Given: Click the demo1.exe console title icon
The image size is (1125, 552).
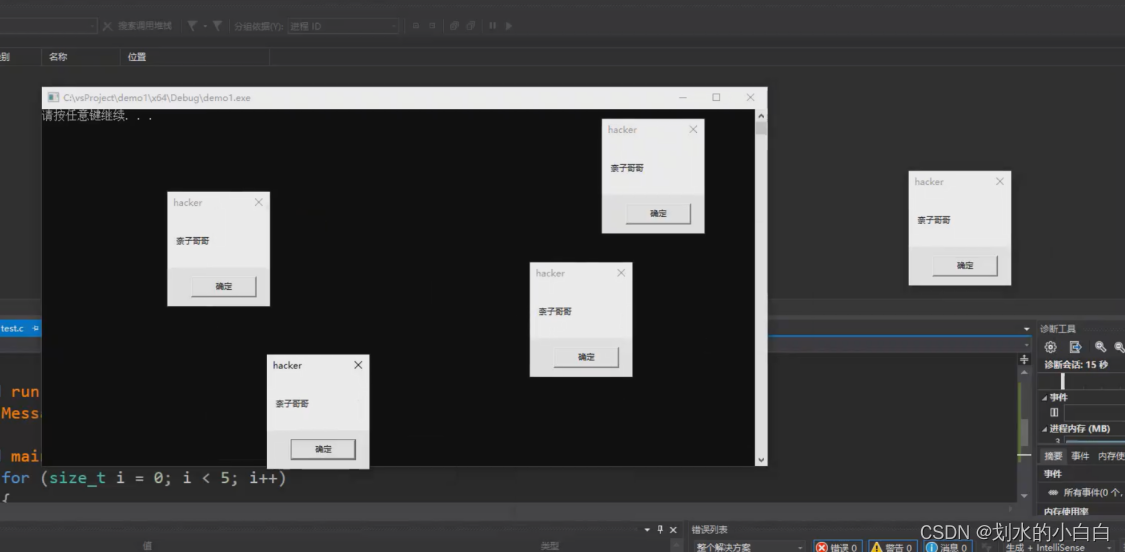Looking at the screenshot, I should tap(53, 98).
